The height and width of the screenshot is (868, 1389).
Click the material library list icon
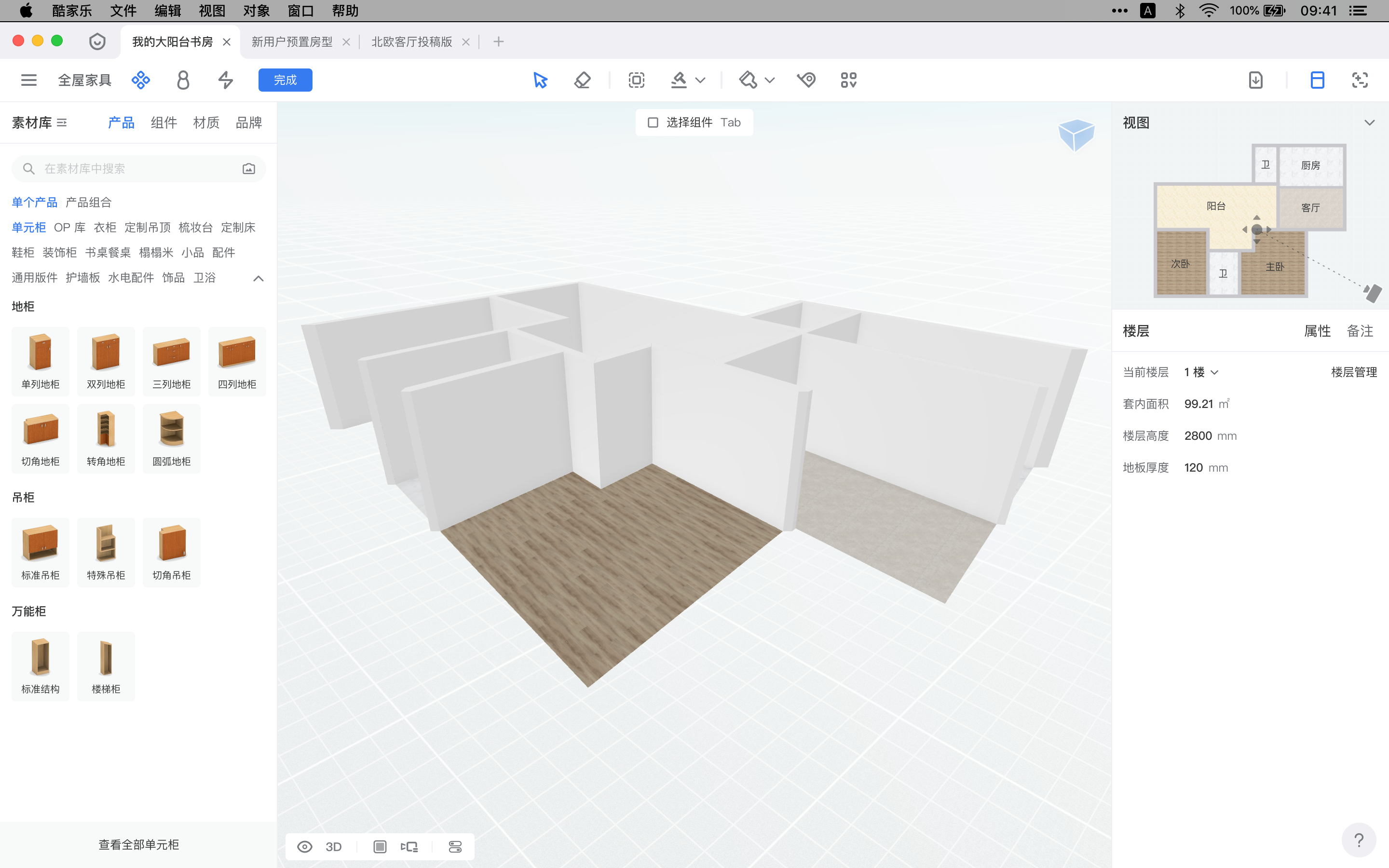[62, 123]
